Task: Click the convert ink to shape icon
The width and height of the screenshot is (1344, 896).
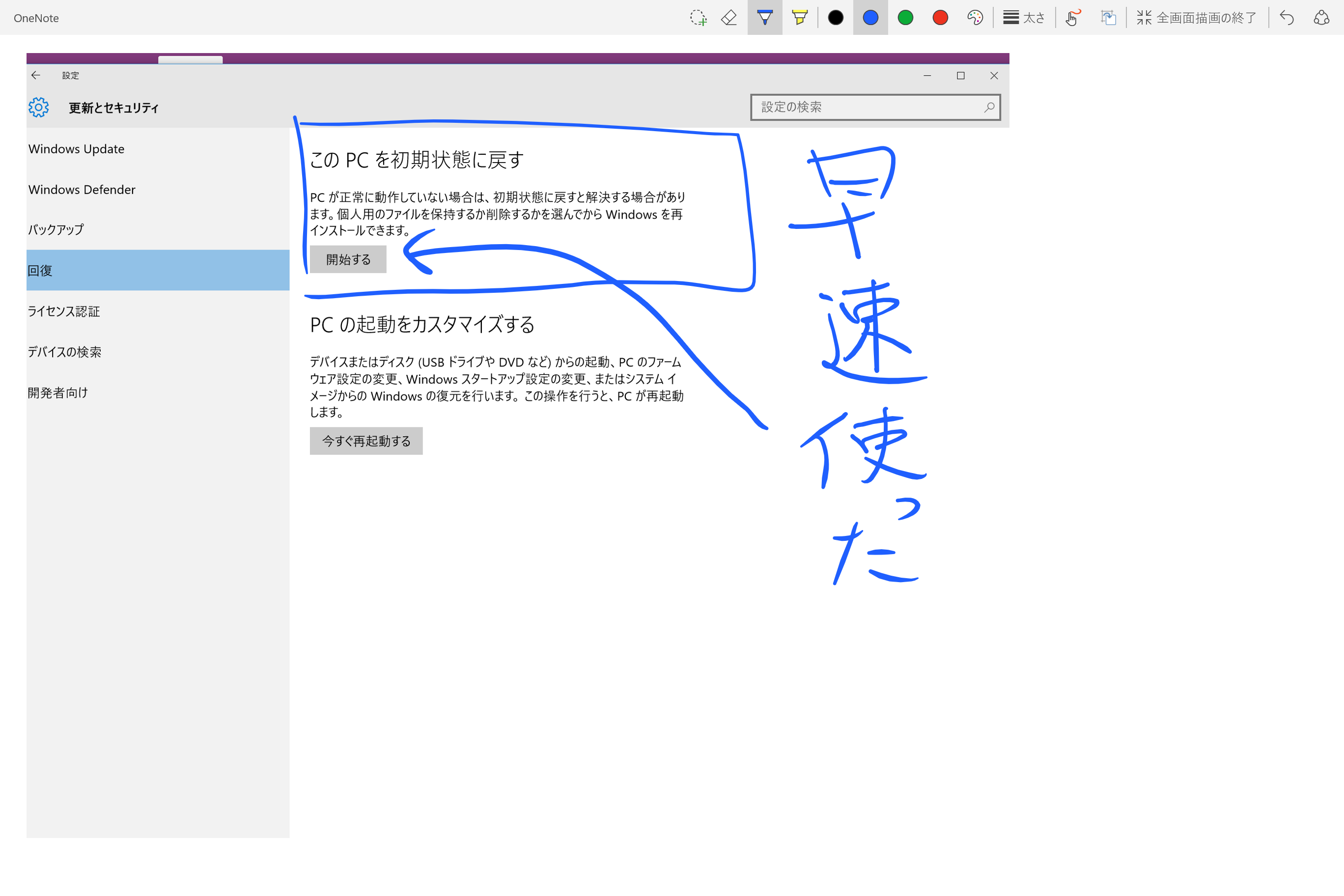Action: [x=1109, y=18]
